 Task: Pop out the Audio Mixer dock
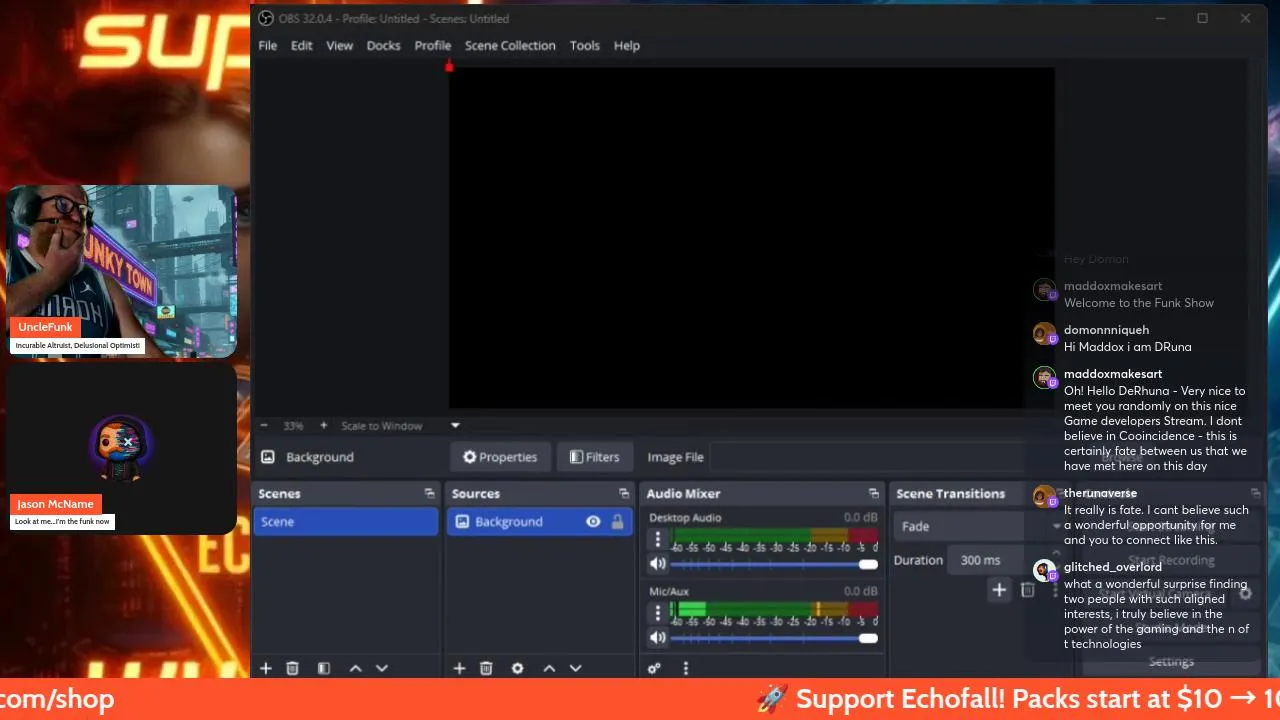coord(873,493)
